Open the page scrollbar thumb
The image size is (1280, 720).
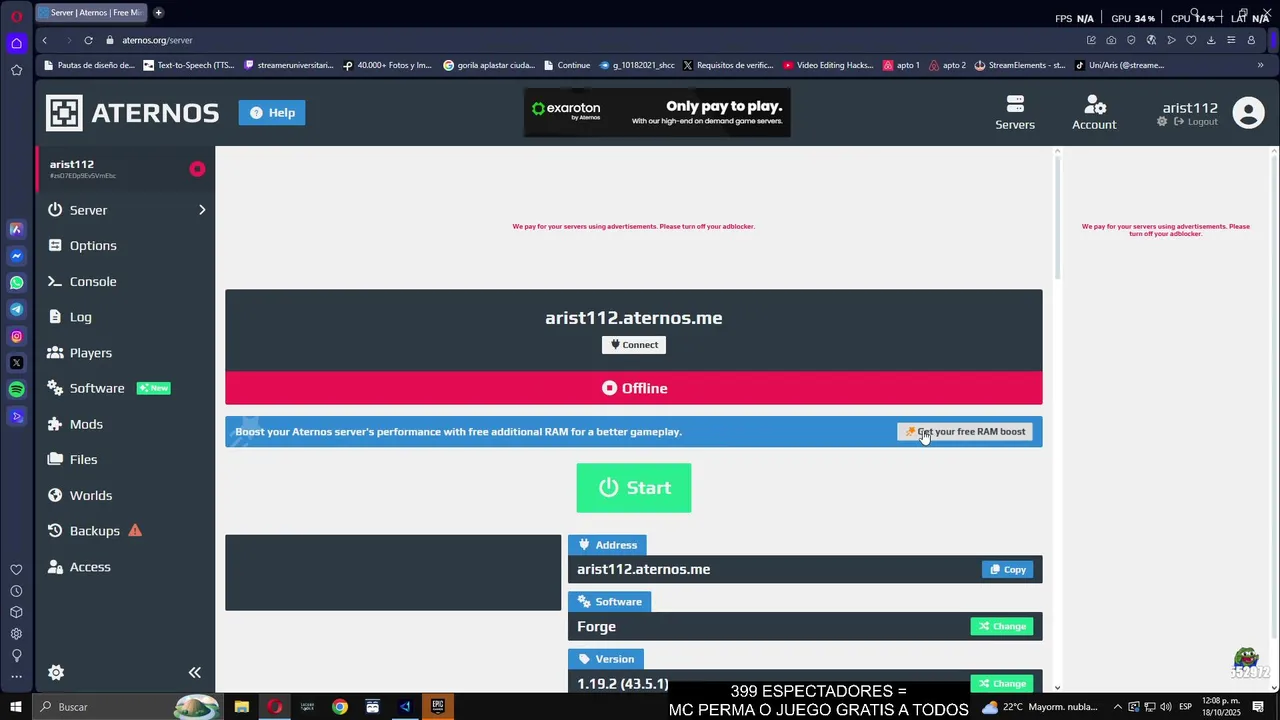coord(1057,216)
